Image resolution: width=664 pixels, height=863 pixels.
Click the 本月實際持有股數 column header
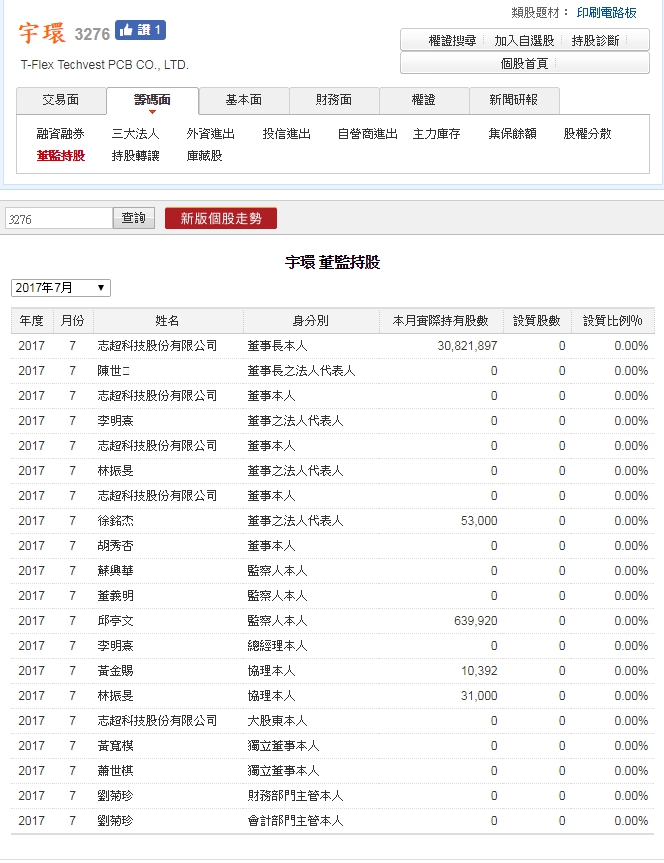440,321
